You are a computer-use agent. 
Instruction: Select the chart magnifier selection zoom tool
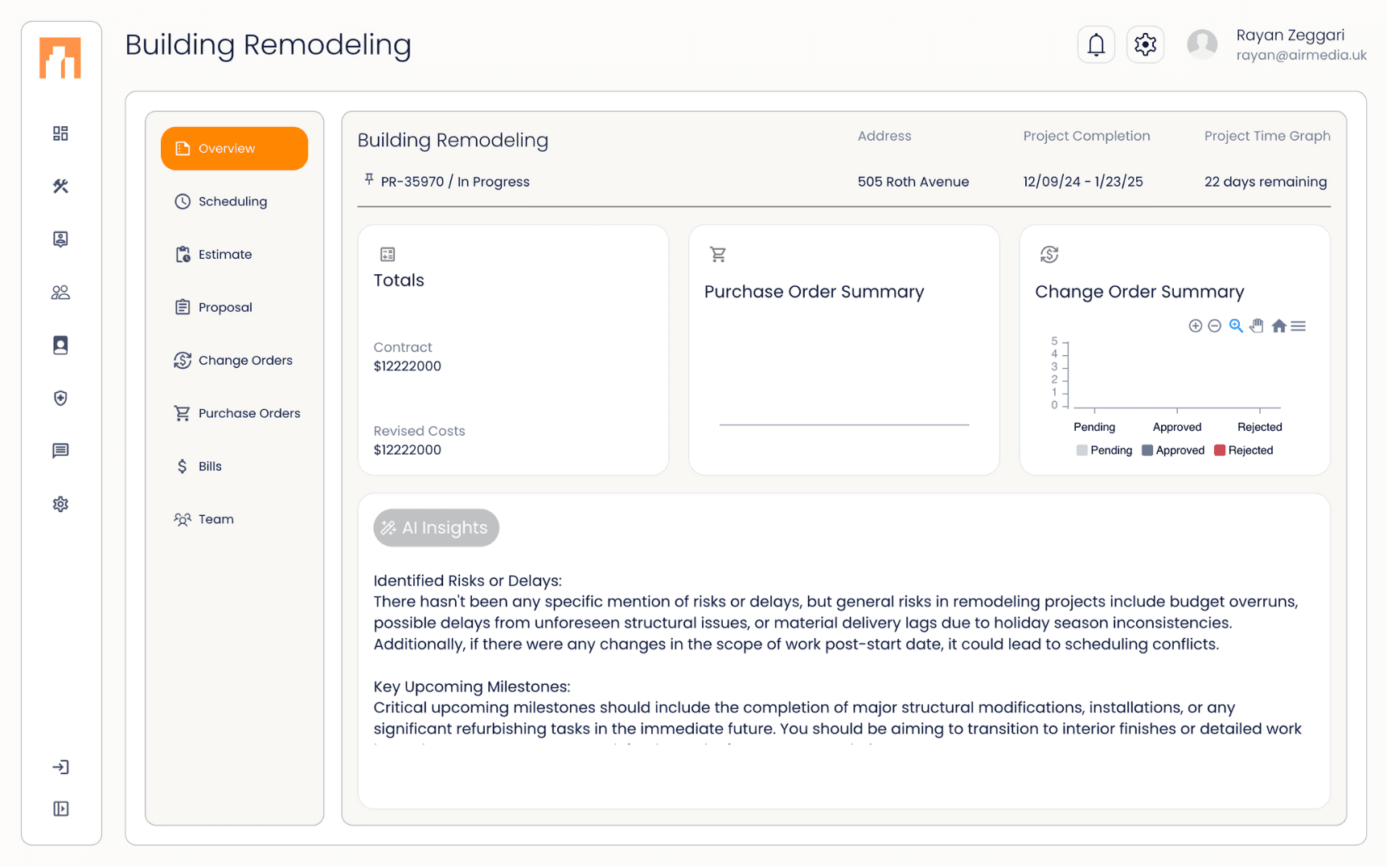(1236, 326)
